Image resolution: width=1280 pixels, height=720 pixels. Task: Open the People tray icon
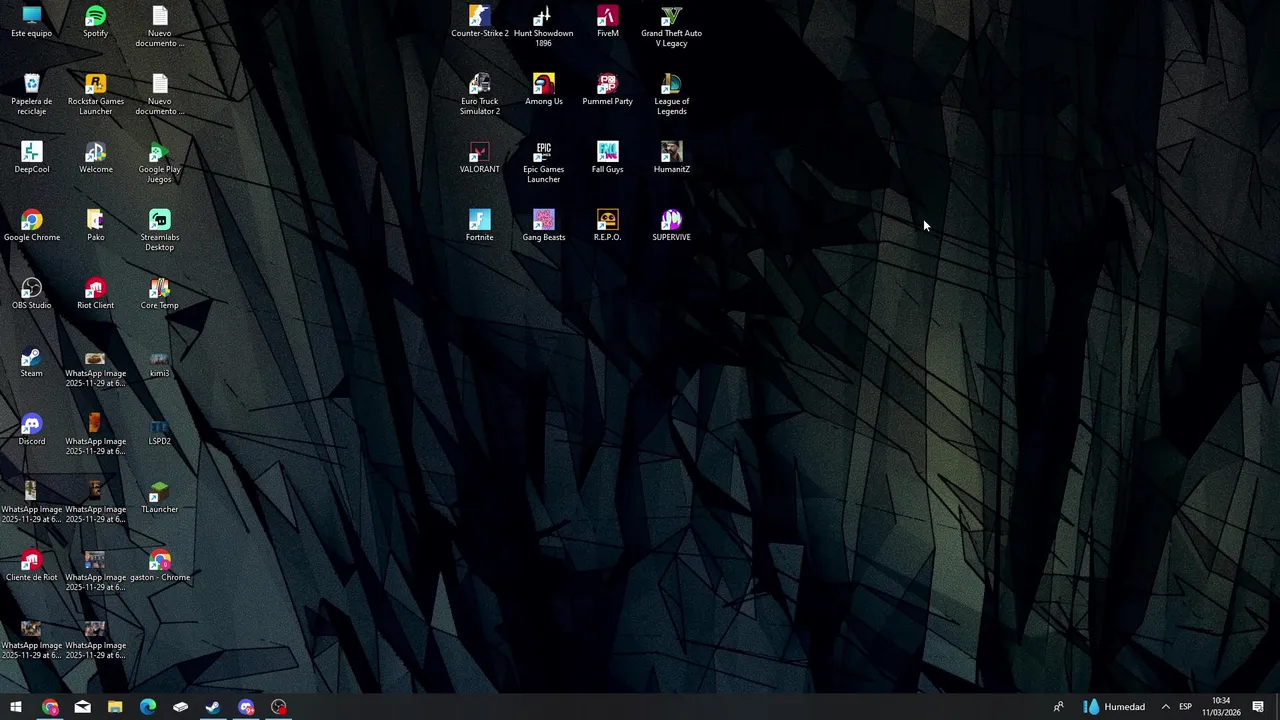click(1058, 707)
